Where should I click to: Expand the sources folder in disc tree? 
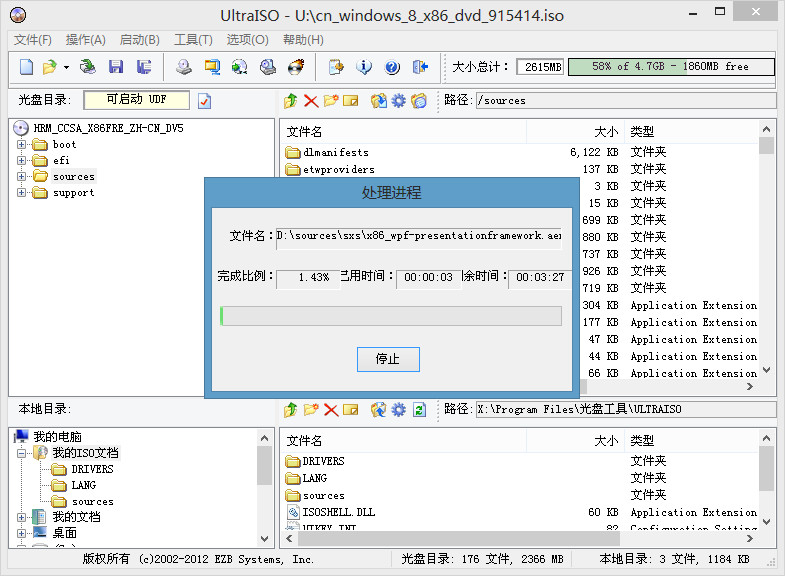click(21, 177)
